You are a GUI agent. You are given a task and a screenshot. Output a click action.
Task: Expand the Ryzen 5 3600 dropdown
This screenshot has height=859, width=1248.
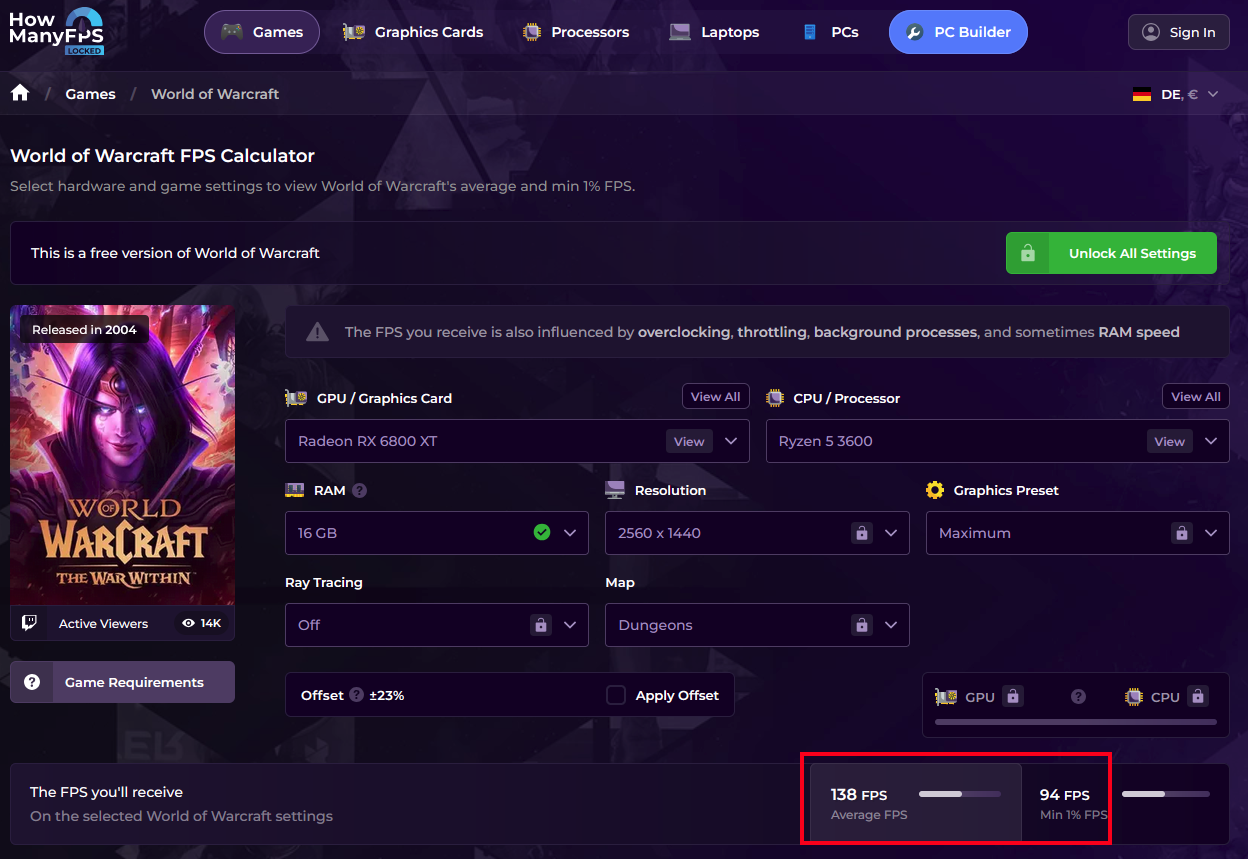click(1211, 441)
